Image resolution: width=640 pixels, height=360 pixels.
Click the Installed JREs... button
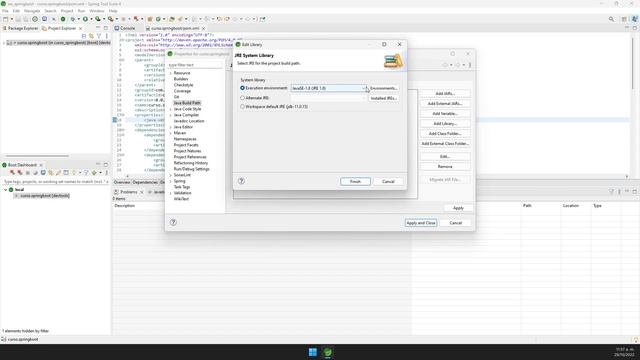pyautogui.click(x=384, y=98)
